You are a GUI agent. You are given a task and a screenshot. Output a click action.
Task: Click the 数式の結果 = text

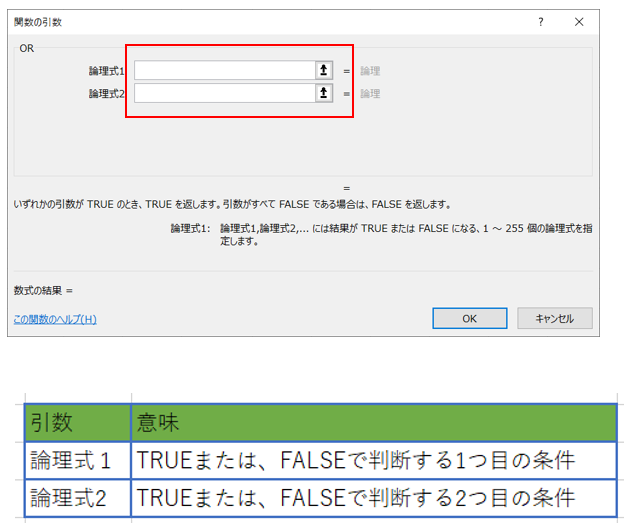(44, 291)
